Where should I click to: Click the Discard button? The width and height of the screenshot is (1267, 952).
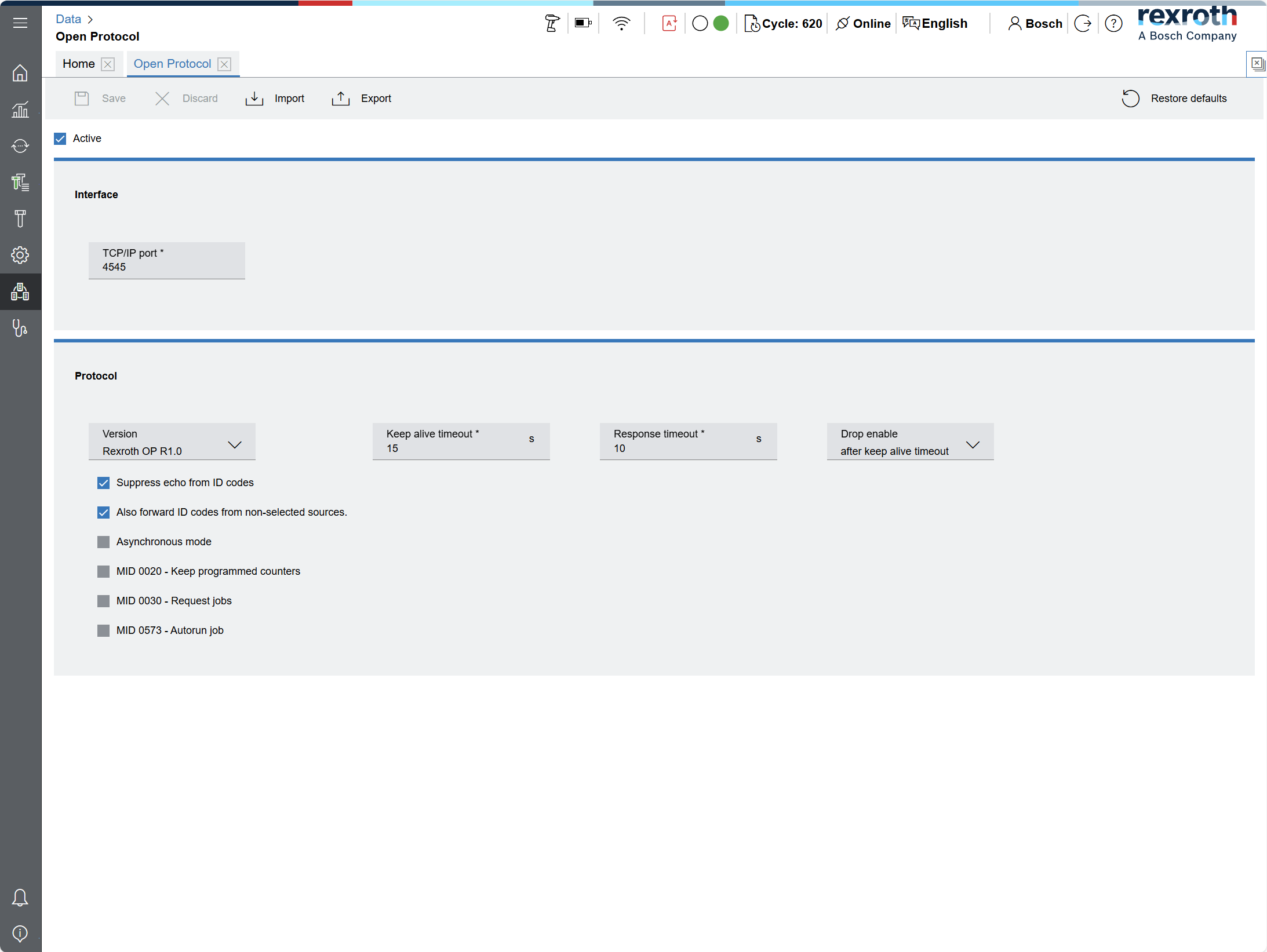187,99
